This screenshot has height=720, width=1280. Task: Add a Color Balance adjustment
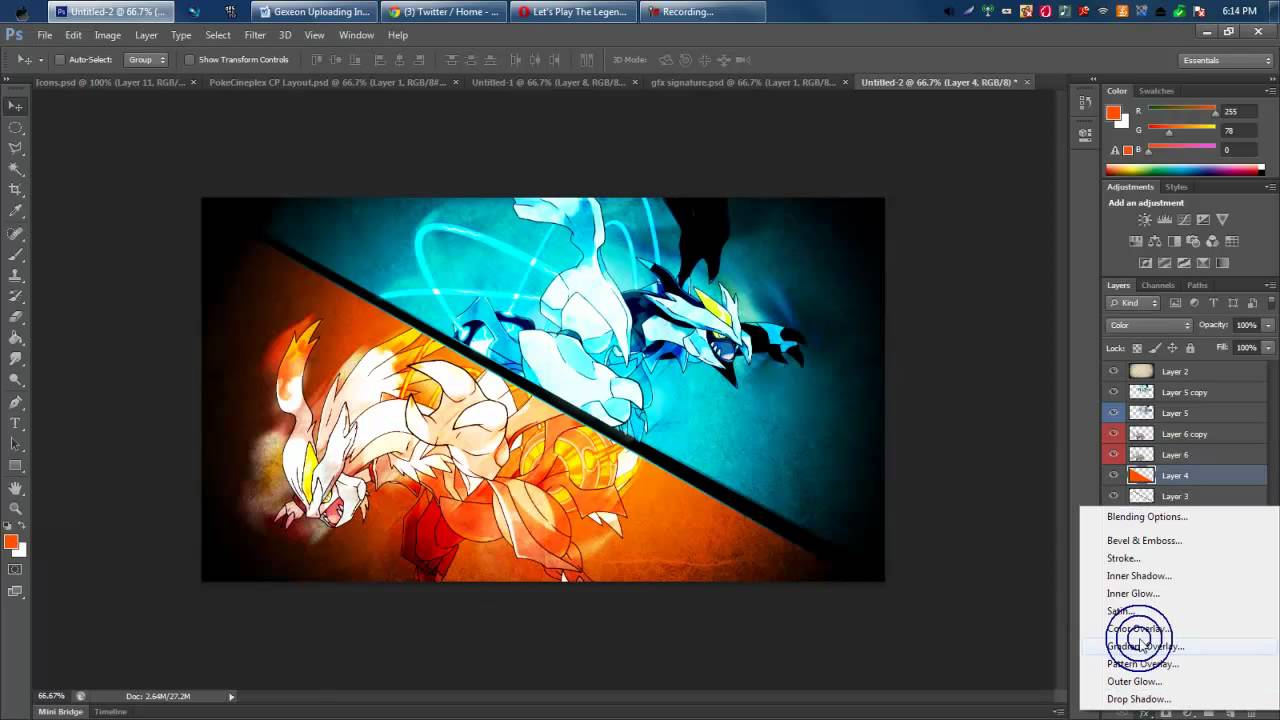pyautogui.click(x=1155, y=241)
